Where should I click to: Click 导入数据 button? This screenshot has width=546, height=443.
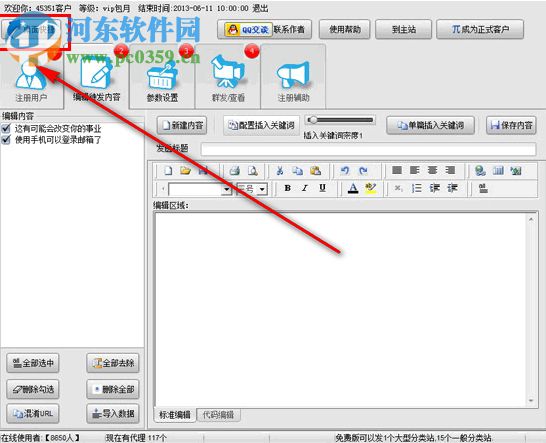click(113, 413)
